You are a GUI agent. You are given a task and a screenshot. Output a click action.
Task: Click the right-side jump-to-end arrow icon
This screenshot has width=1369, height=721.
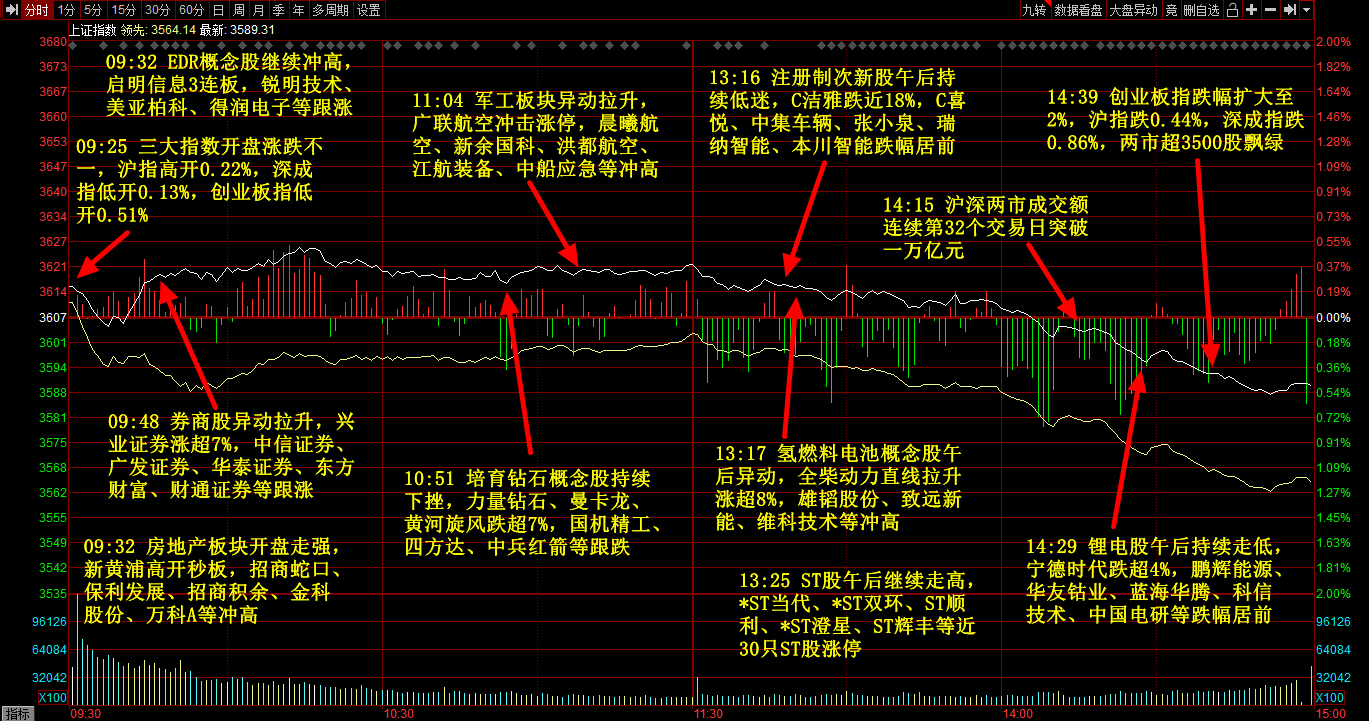[x=1290, y=10]
